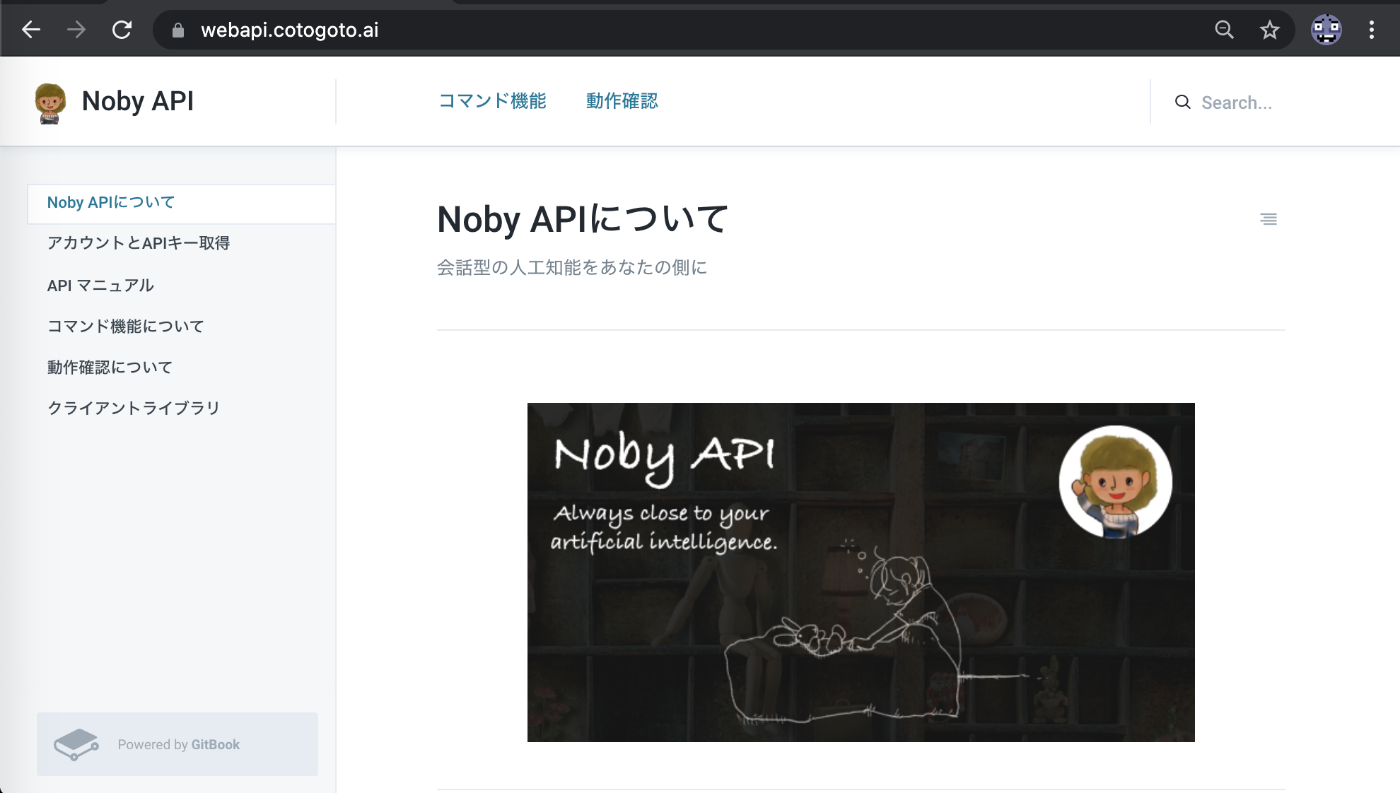Open the コマンド機能 header link
This screenshot has width=1400, height=793.
[492, 101]
